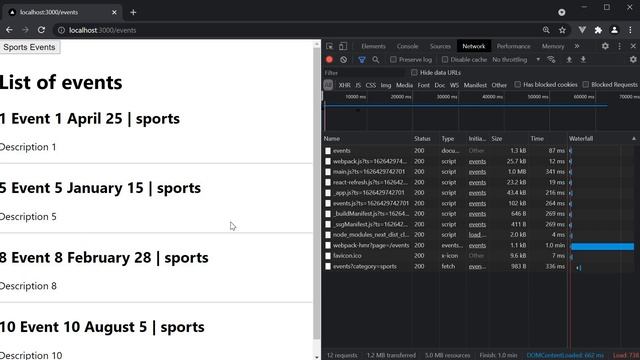Click the site info icon in address bar

(61, 30)
